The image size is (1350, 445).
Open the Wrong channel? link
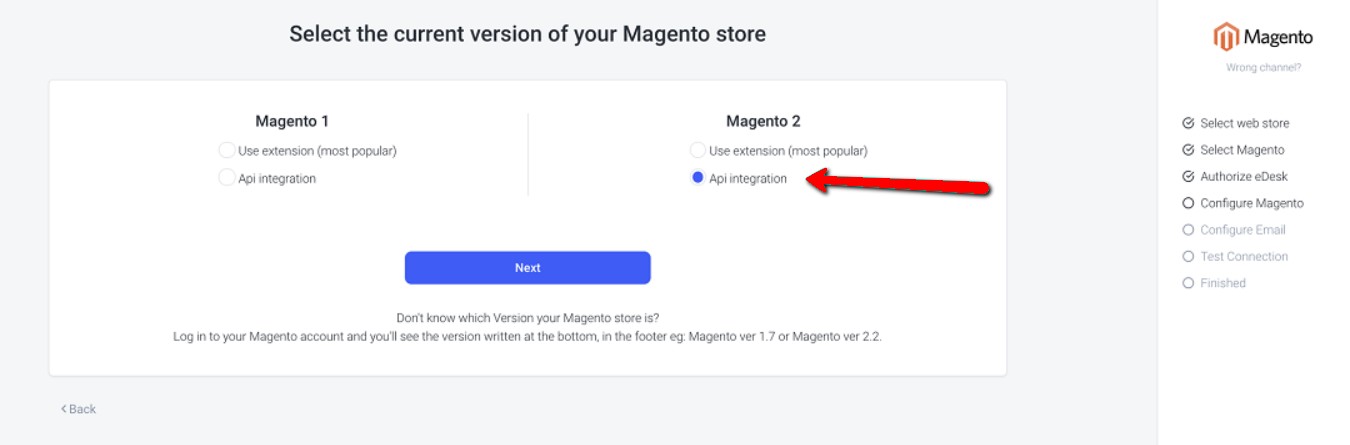click(x=1263, y=68)
